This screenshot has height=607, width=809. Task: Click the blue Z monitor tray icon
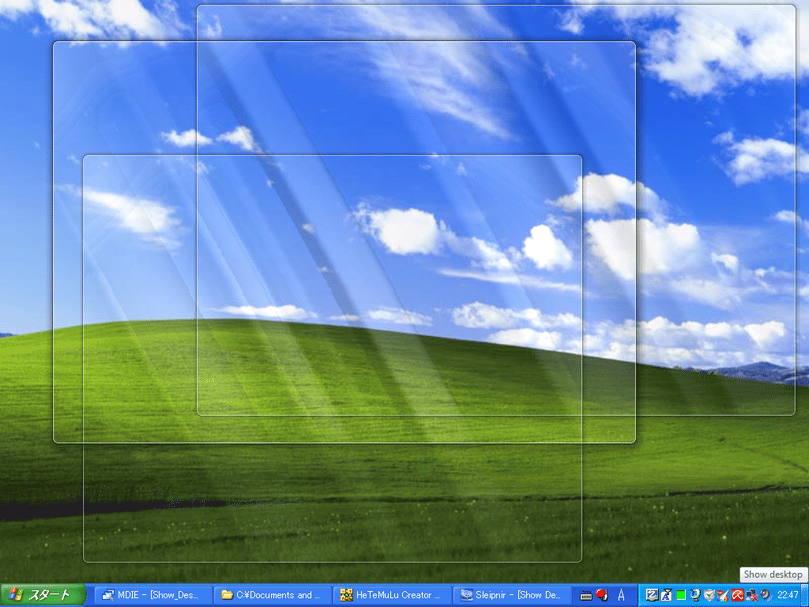(x=651, y=595)
